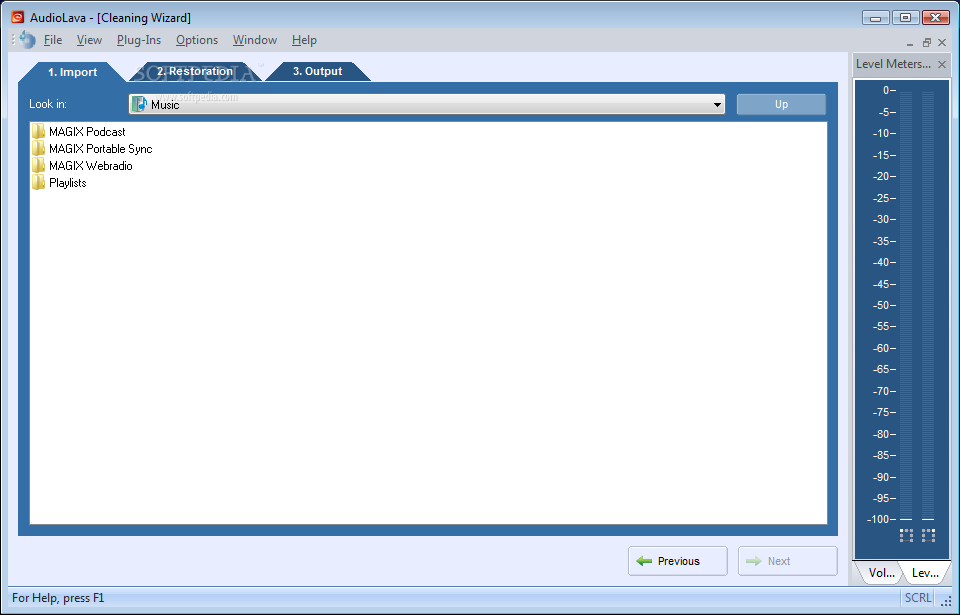Select the Playlists folder icon
This screenshot has width=960, height=615.
coord(38,183)
